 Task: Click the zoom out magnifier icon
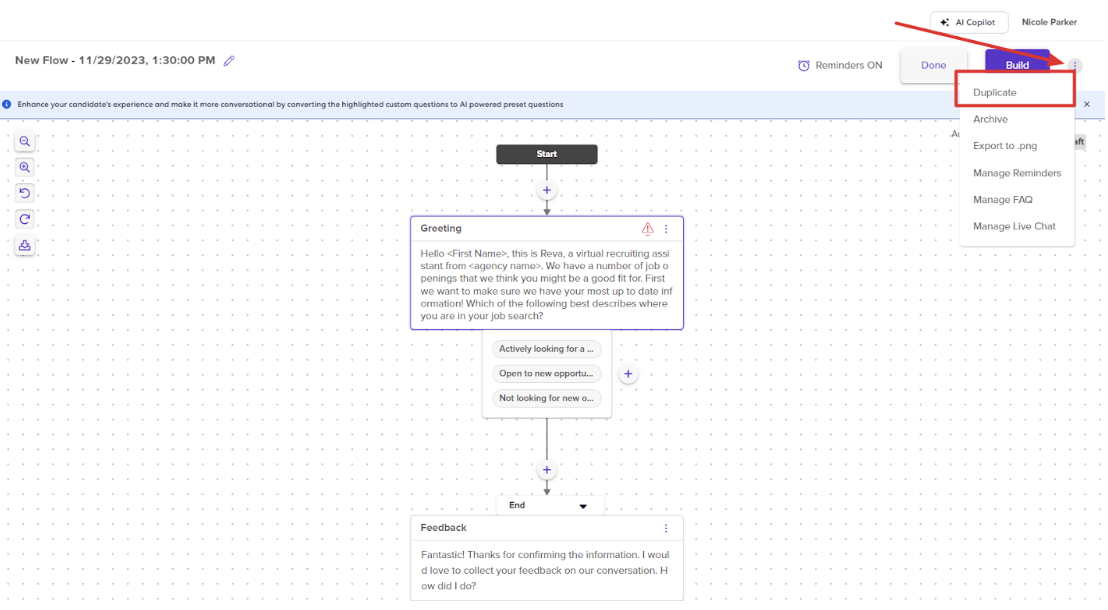[x=25, y=141]
